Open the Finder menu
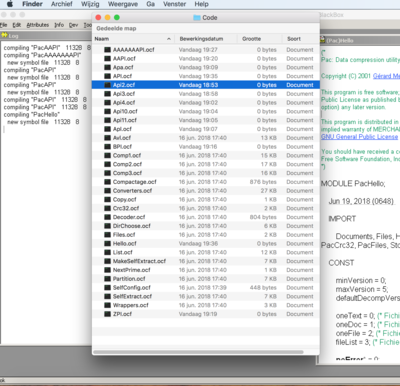Viewport: 400px width, 386px height. click(x=32, y=4)
